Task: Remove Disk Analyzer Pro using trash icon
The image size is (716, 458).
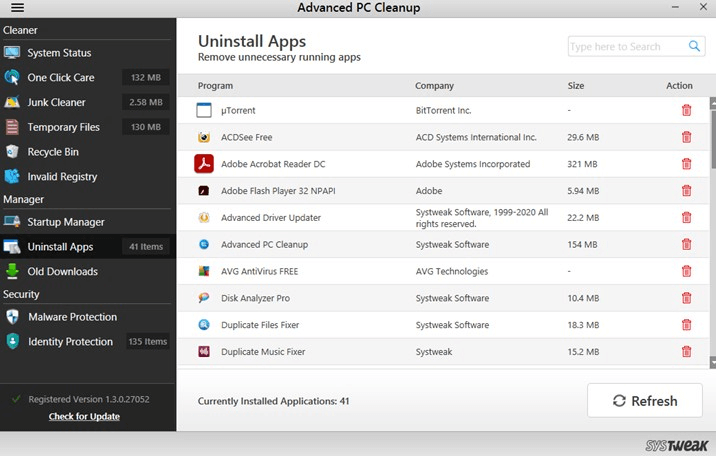Action: [686, 298]
